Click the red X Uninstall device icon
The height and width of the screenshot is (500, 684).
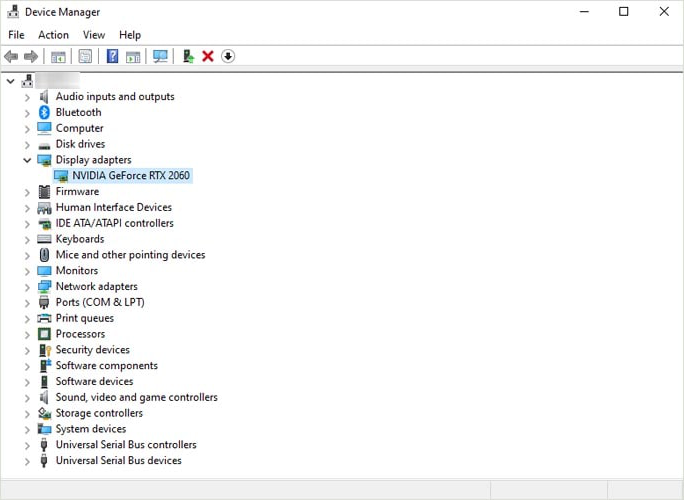coord(208,56)
